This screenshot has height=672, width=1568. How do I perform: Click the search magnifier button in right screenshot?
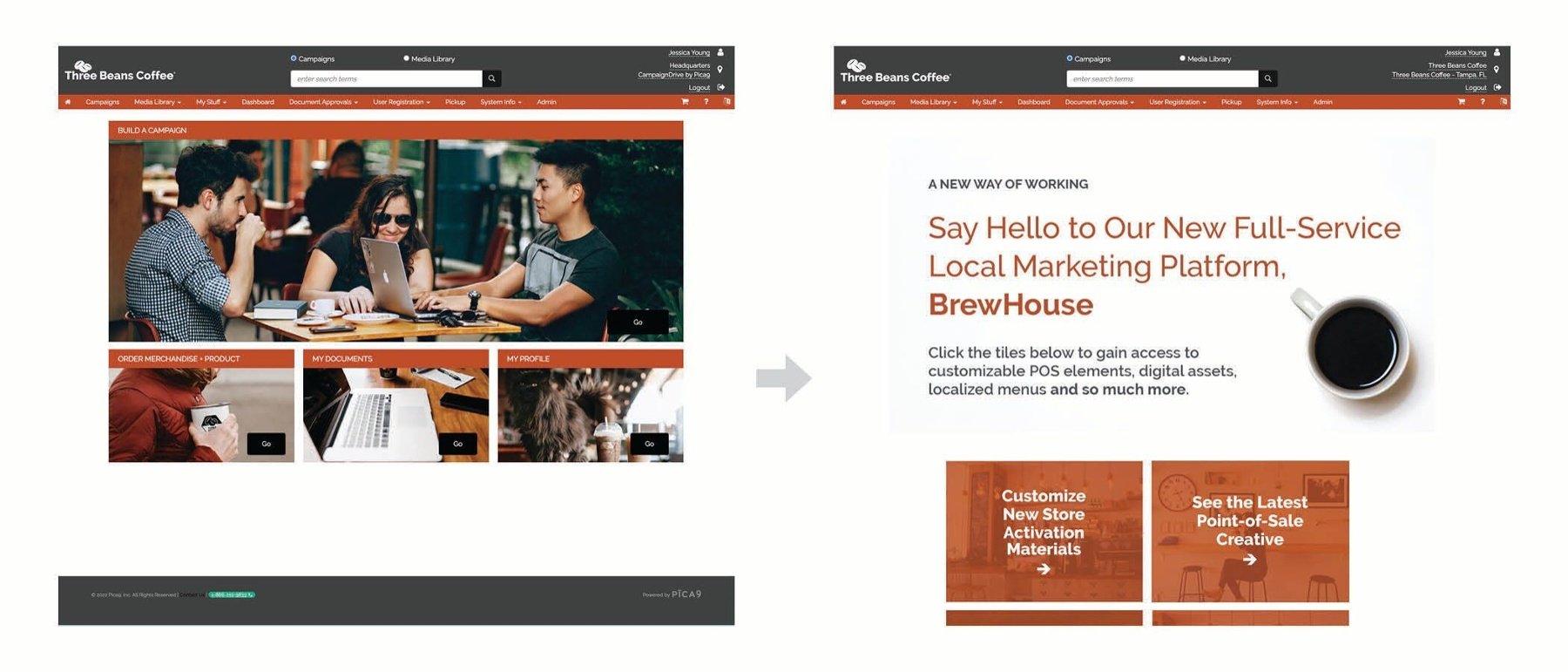(1267, 78)
